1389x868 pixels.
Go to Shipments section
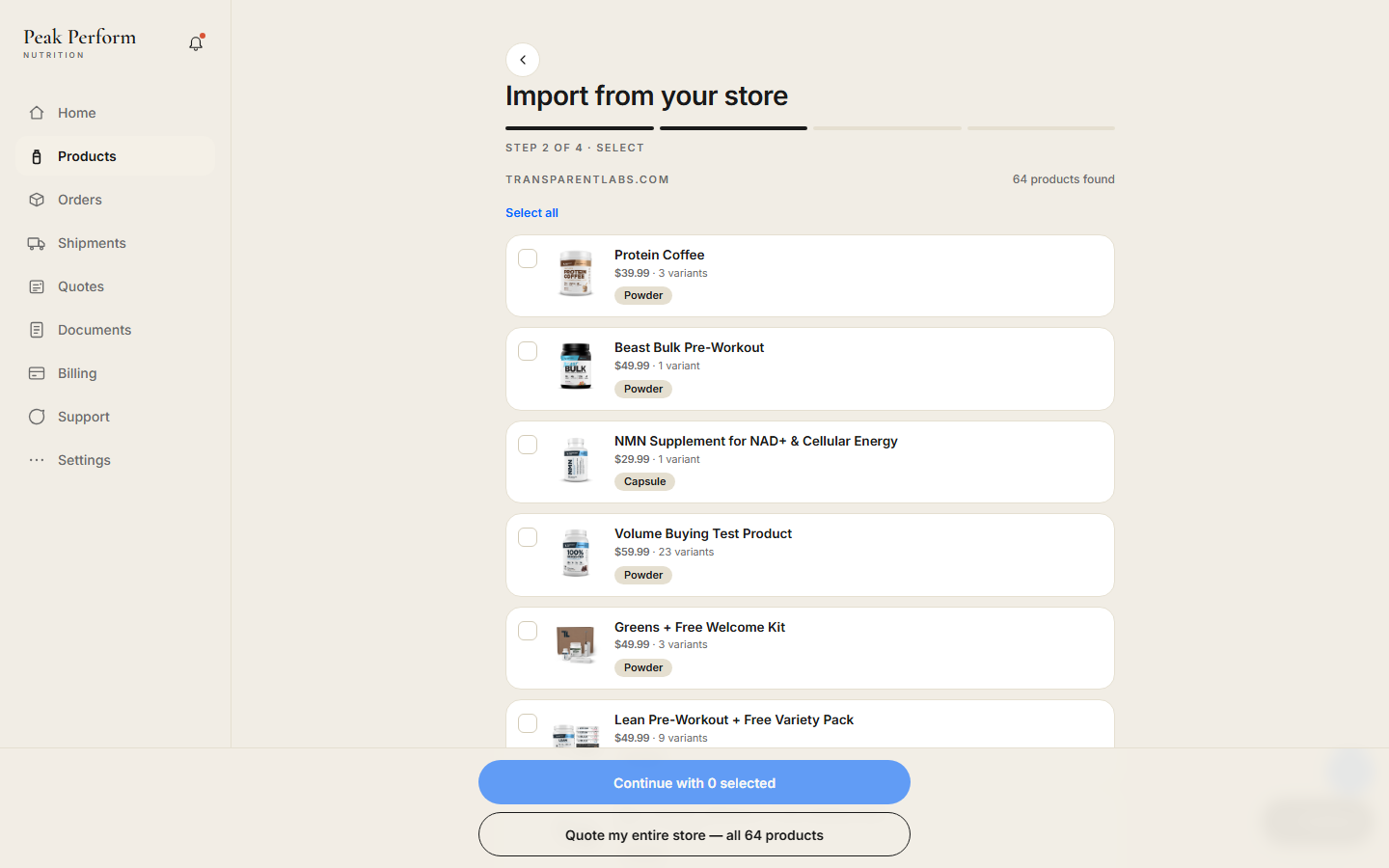coord(115,243)
